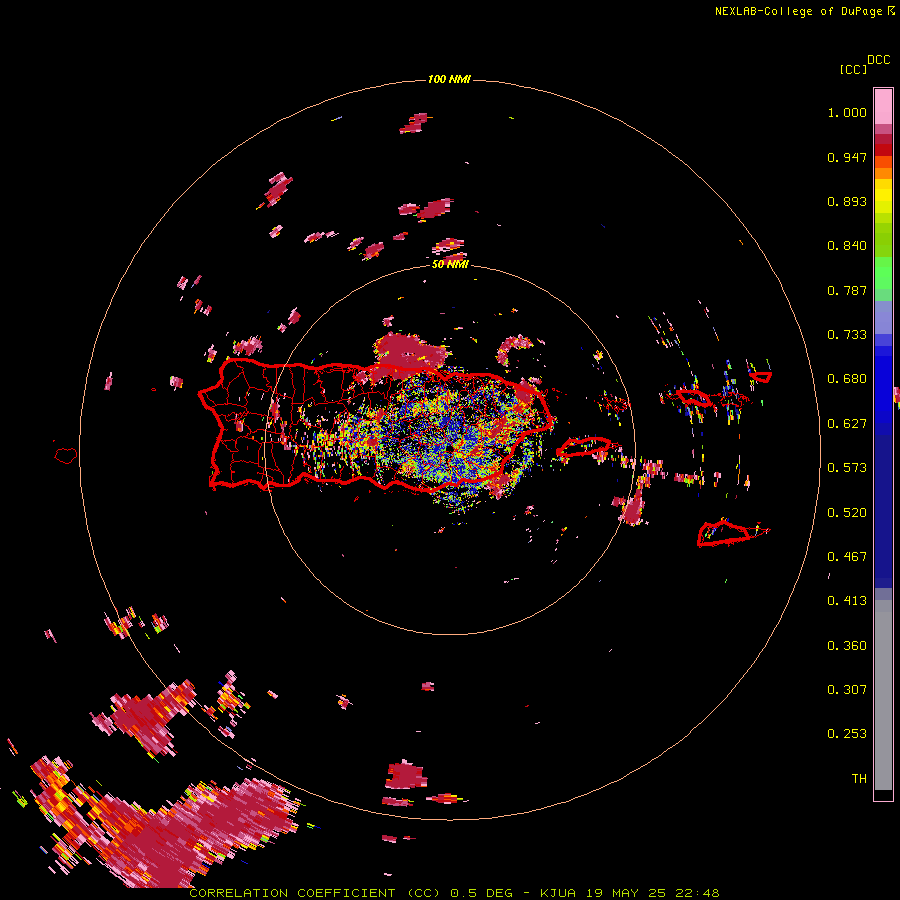Click the [CC] units label
This screenshot has width=900, height=900.
853,69
